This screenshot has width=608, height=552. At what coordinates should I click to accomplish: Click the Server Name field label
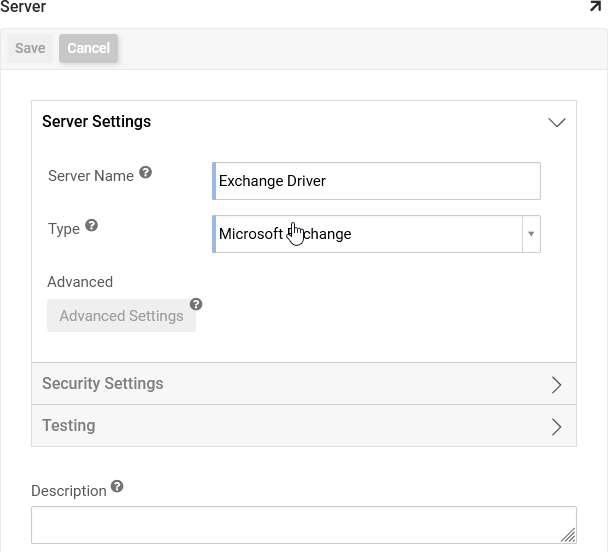click(91, 176)
